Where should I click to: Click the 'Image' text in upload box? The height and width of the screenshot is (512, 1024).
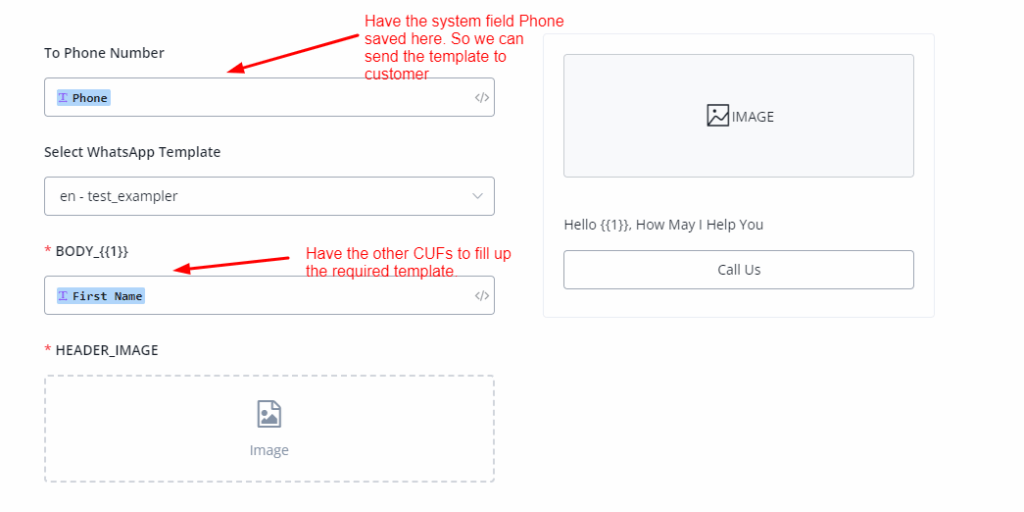pyautogui.click(x=269, y=450)
